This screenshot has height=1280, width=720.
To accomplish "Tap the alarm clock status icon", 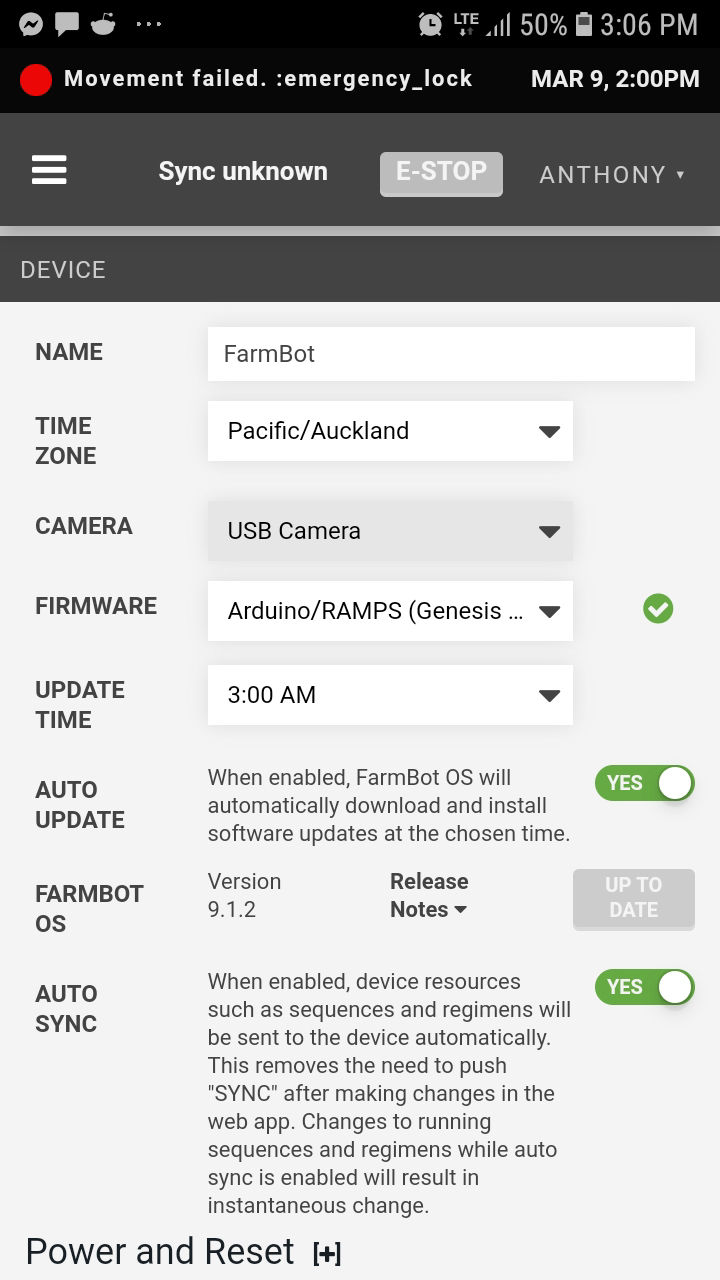I will (430, 24).
